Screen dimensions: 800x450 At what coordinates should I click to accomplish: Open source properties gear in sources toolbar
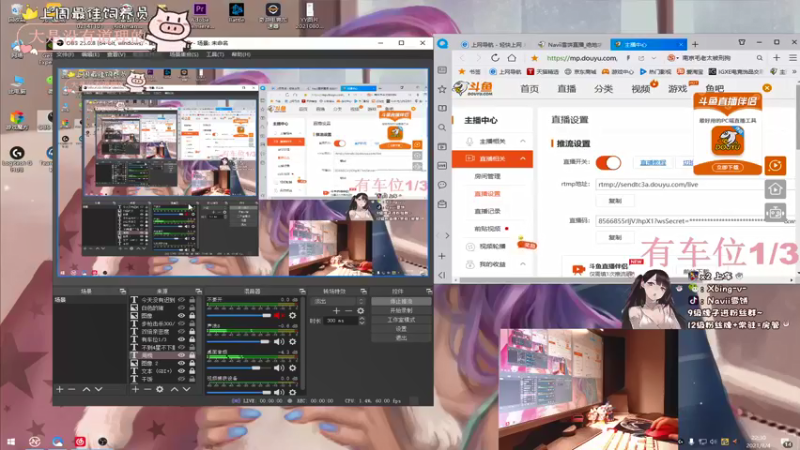[x=160, y=389]
